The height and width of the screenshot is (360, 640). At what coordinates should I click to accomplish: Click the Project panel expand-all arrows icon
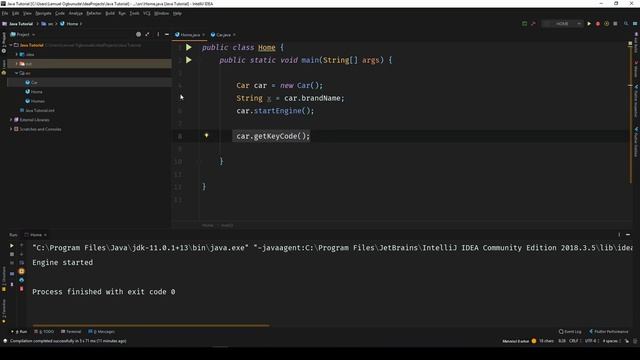pos(147,35)
